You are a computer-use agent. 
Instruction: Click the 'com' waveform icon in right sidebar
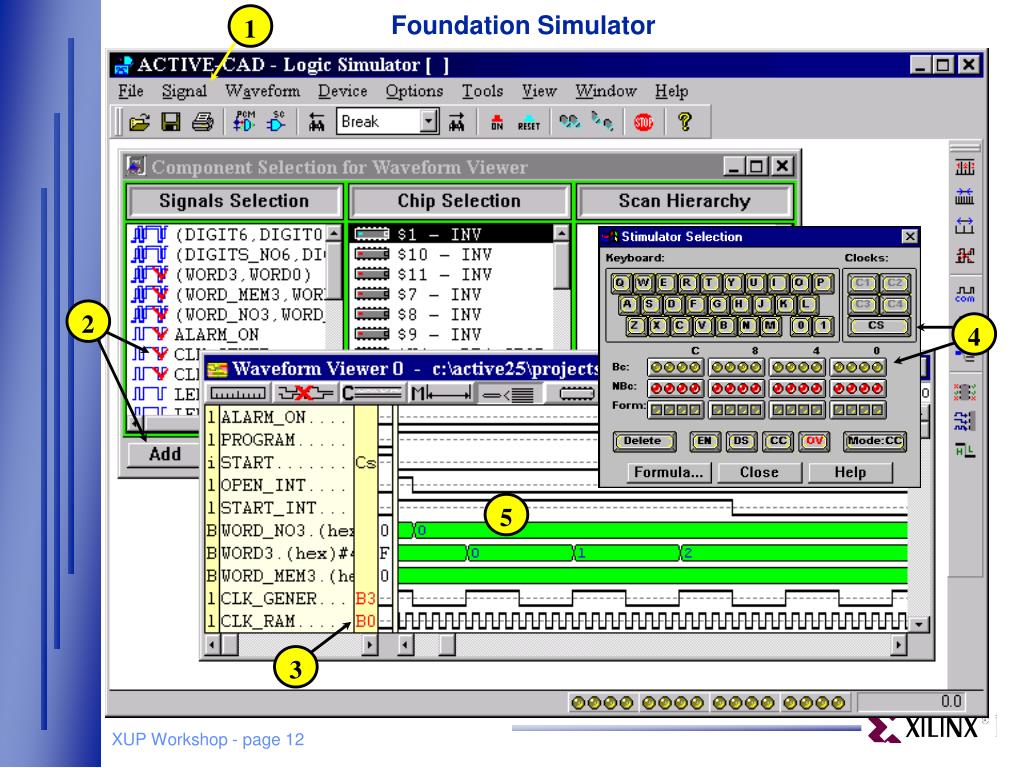pyautogui.click(x=965, y=294)
